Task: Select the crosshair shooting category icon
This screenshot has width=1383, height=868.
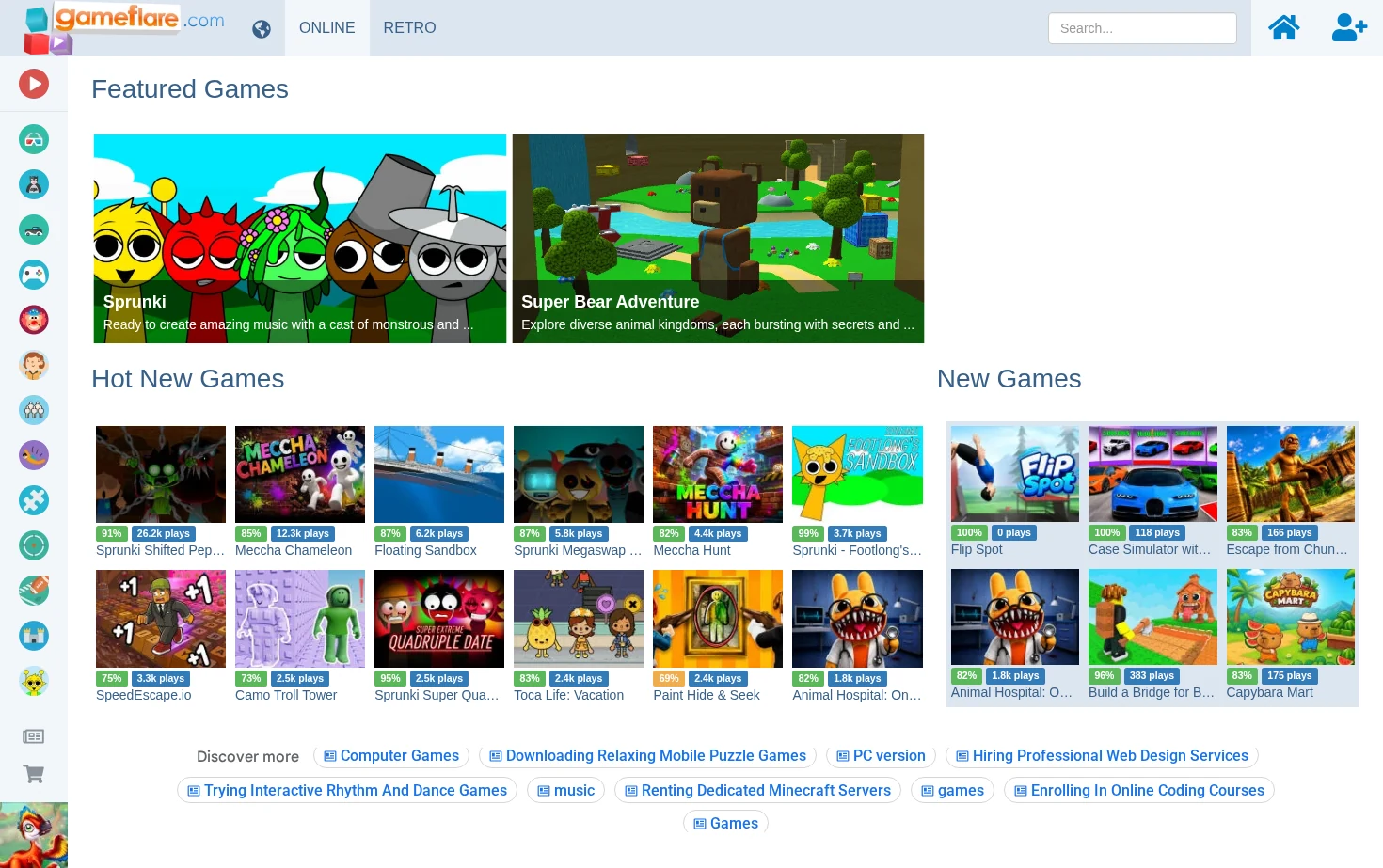Action: pyautogui.click(x=34, y=545)
